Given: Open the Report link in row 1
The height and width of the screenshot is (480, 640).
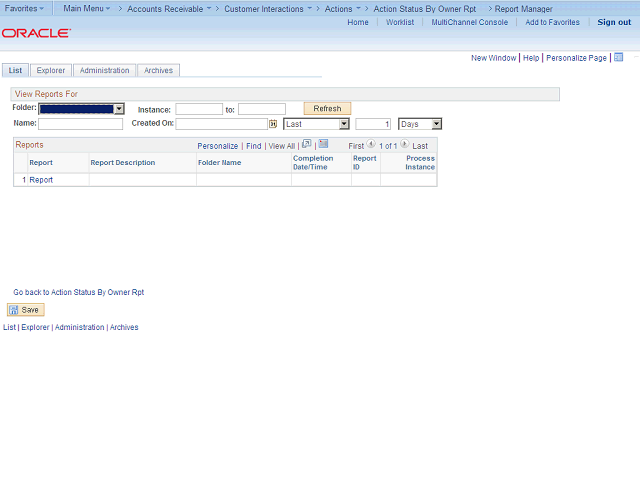Looking at the screenshot, I should tap(41, 180).
